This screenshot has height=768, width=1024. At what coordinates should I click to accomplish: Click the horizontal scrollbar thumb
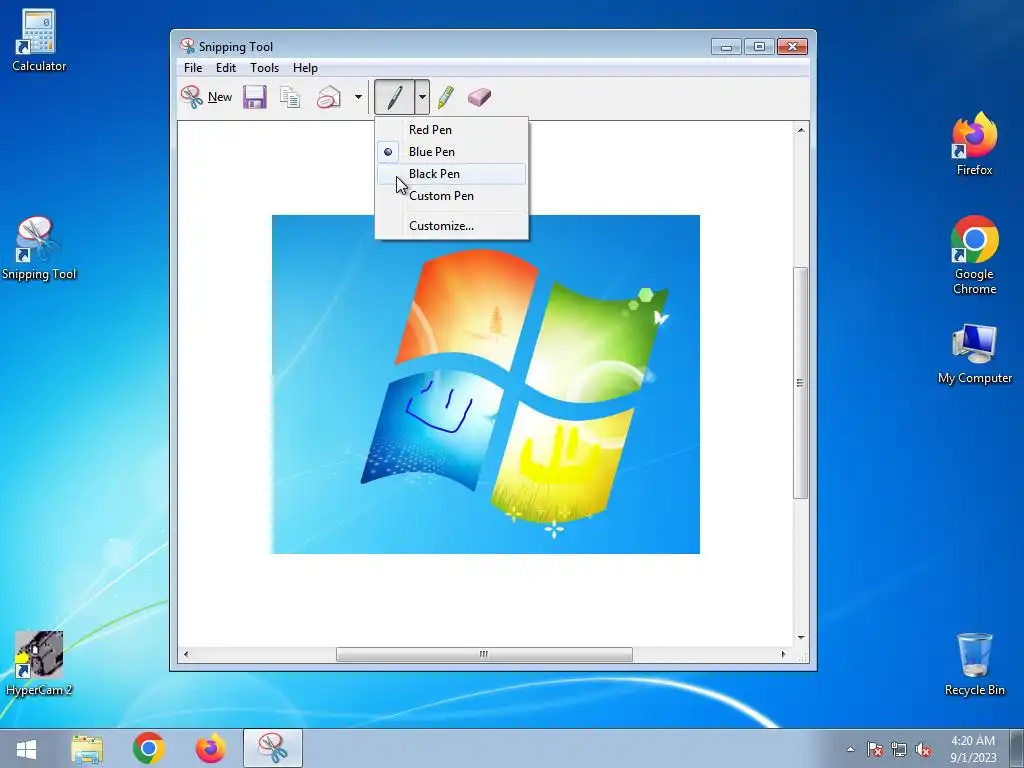[x=484, y=654]
